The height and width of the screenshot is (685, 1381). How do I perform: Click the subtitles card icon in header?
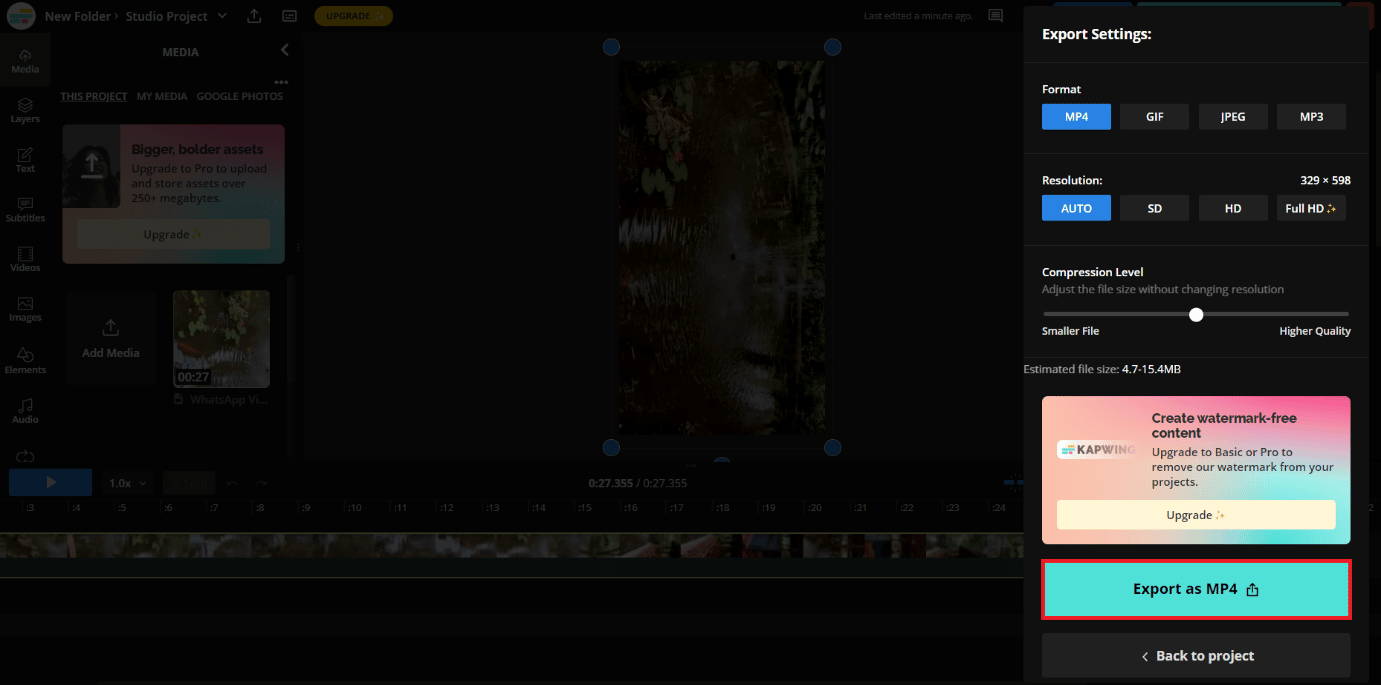tap(289, 16)
